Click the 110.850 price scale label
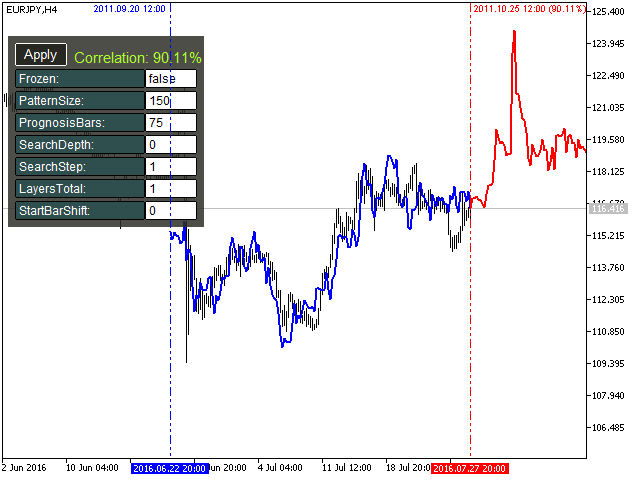Viewport: 640px width, 480px height. click(x=608, y=332)
